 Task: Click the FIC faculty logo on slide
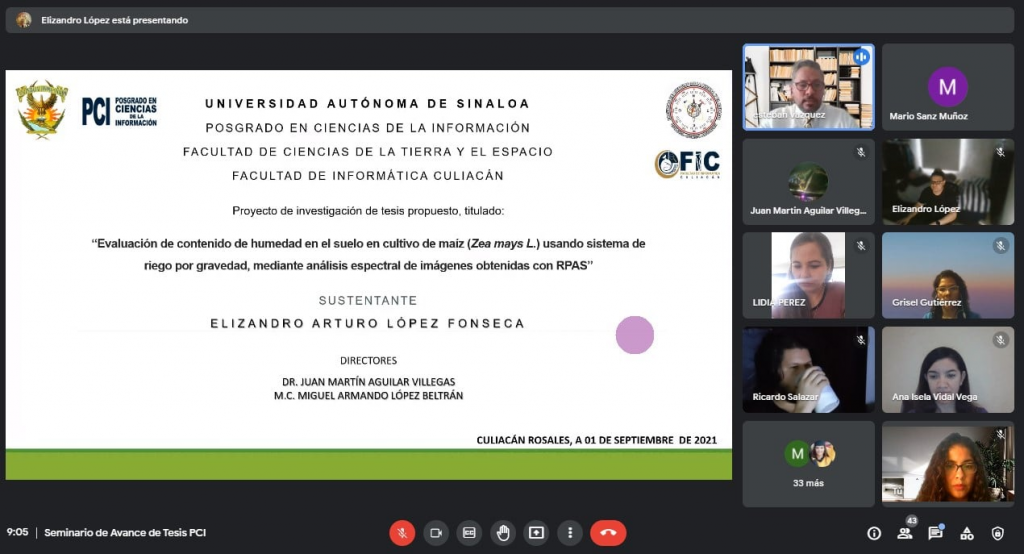tap(688, 163)
